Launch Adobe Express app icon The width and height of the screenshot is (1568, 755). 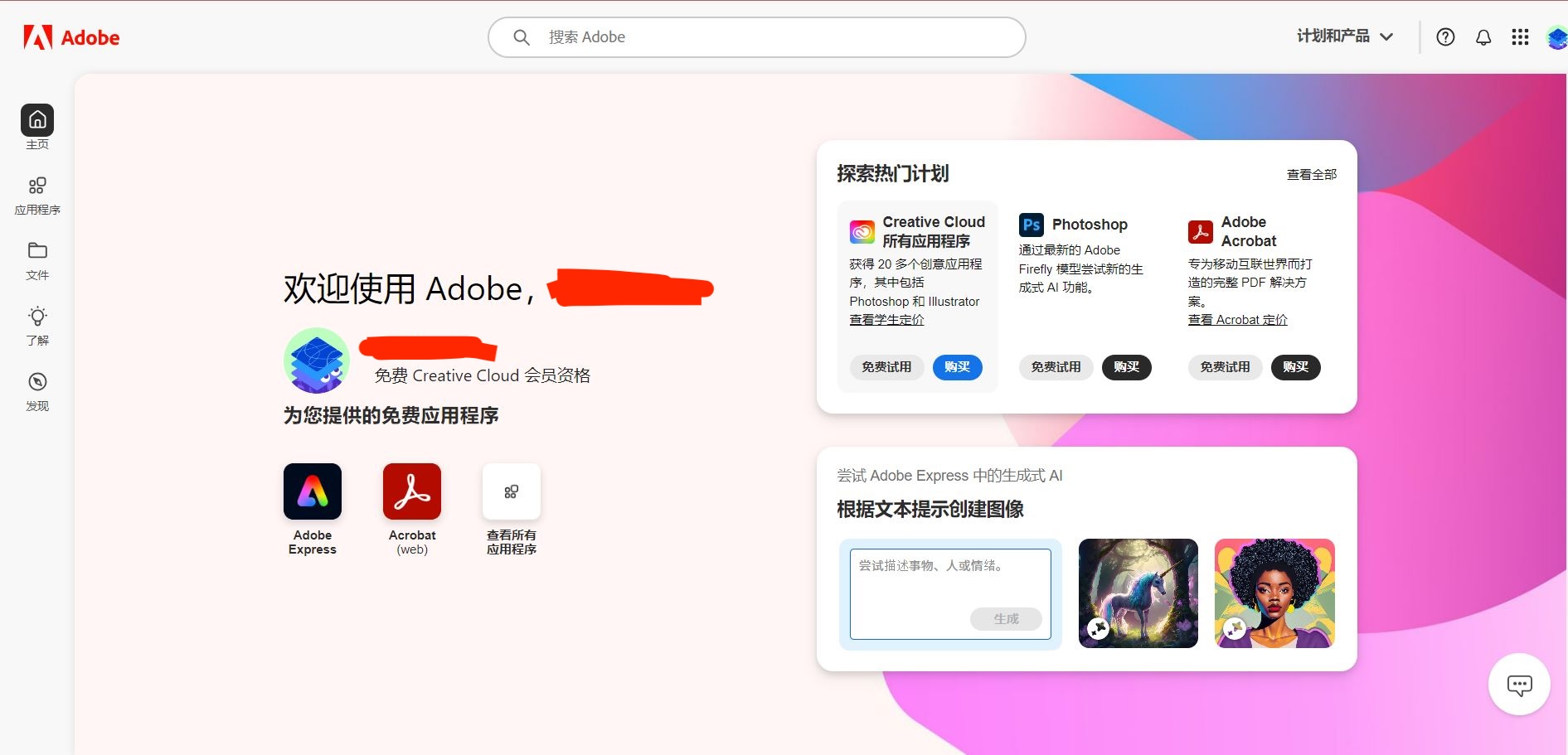[x=313, y=491]
